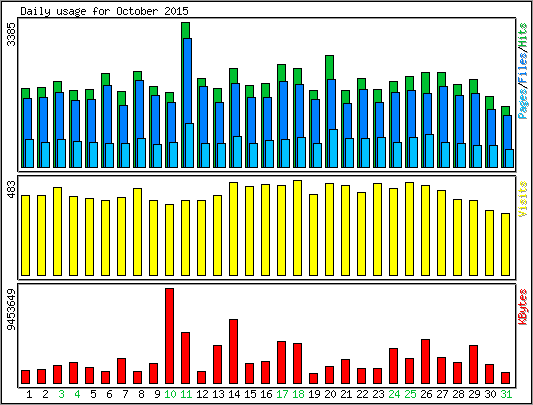Click the red KBytes bar for day 1
Screen dimensions: 533x405
pyautogui.click(x=25, y=377)
